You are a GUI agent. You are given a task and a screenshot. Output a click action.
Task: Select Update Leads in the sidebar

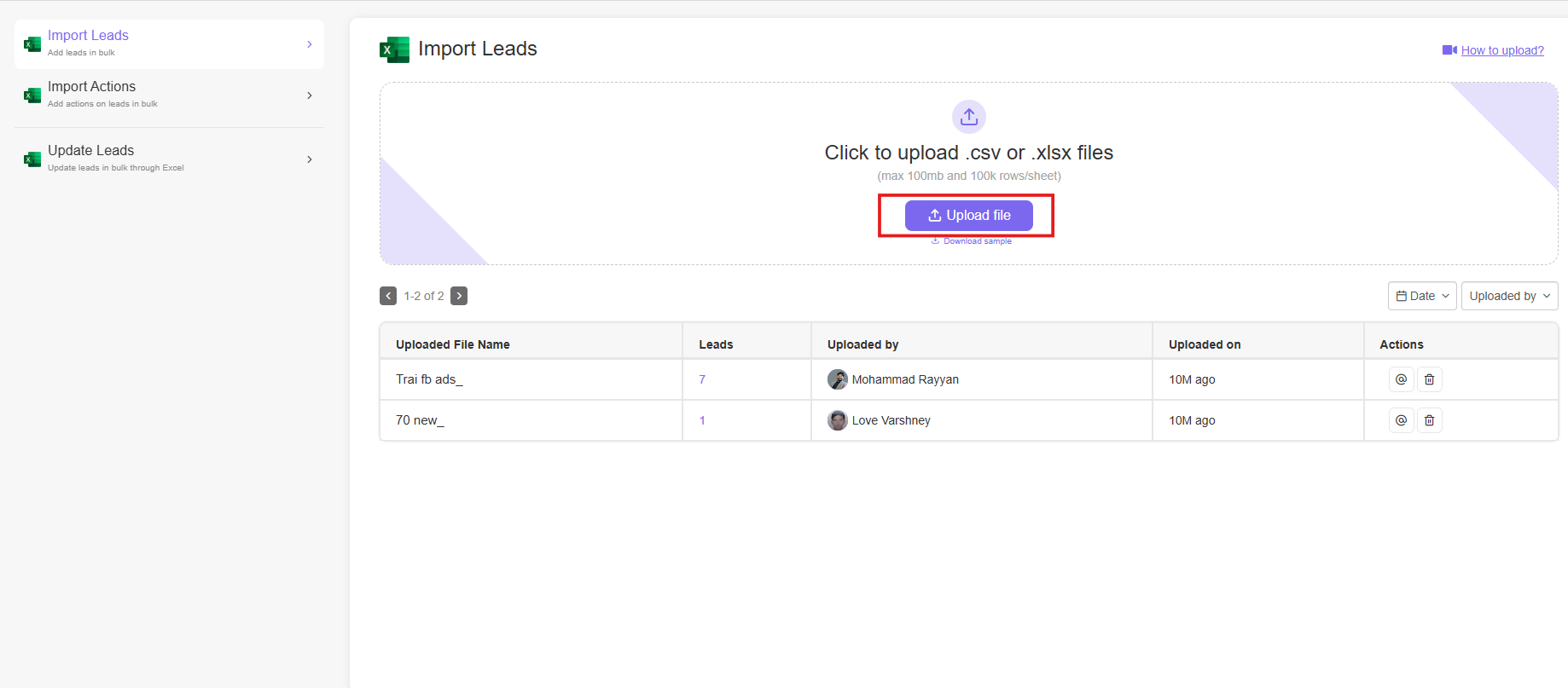click(169, 159)
